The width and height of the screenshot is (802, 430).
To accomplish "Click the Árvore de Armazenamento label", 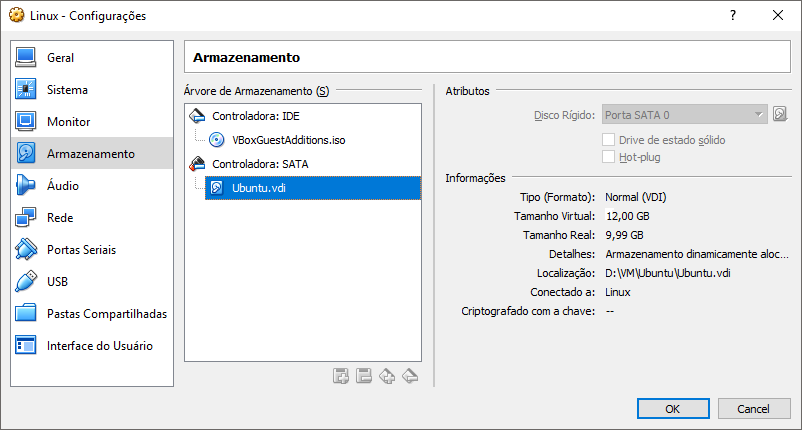I will click(x=256, y=91).
